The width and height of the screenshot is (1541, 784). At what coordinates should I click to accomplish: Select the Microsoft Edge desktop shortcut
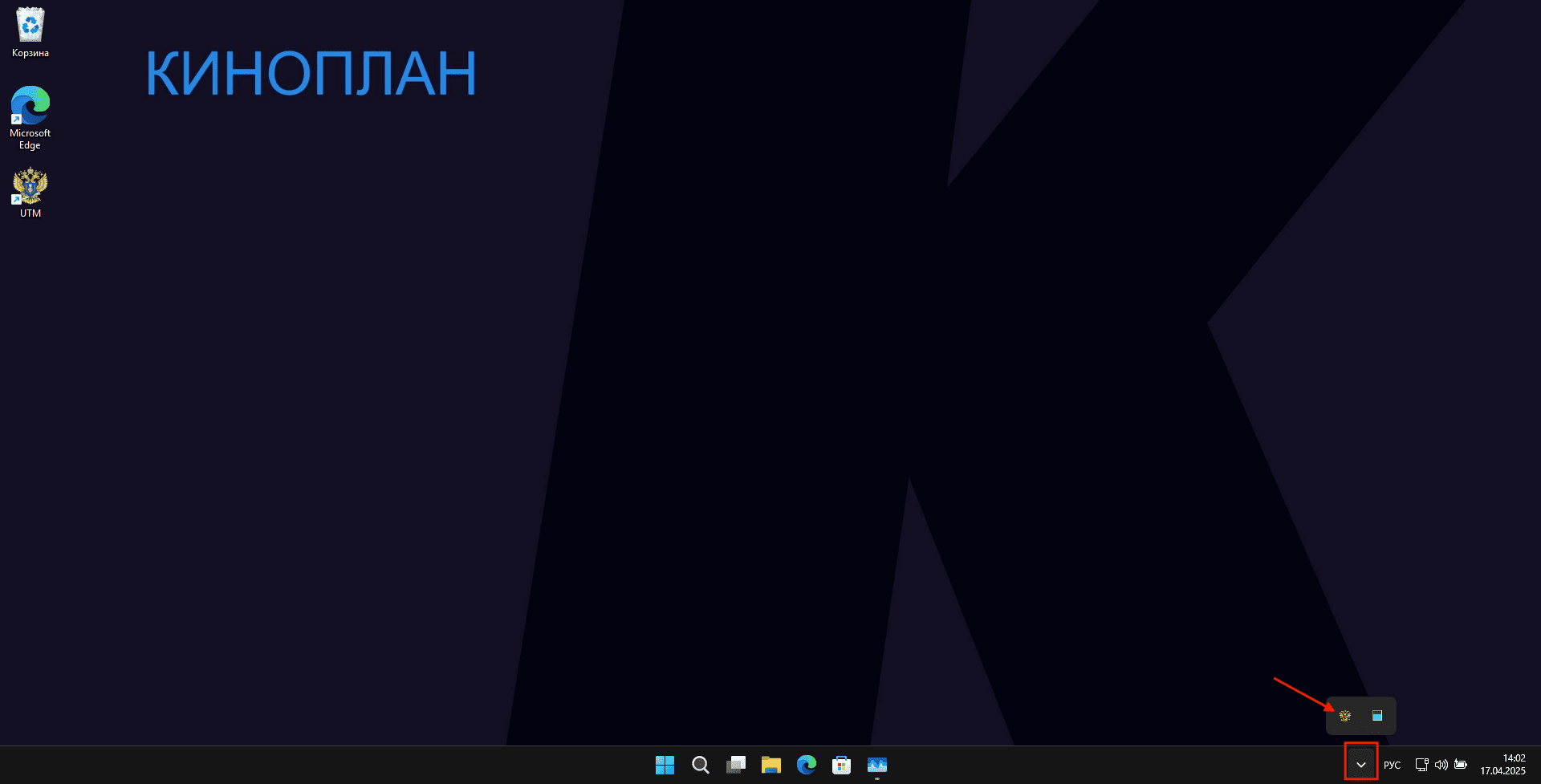tap(30, 118)
